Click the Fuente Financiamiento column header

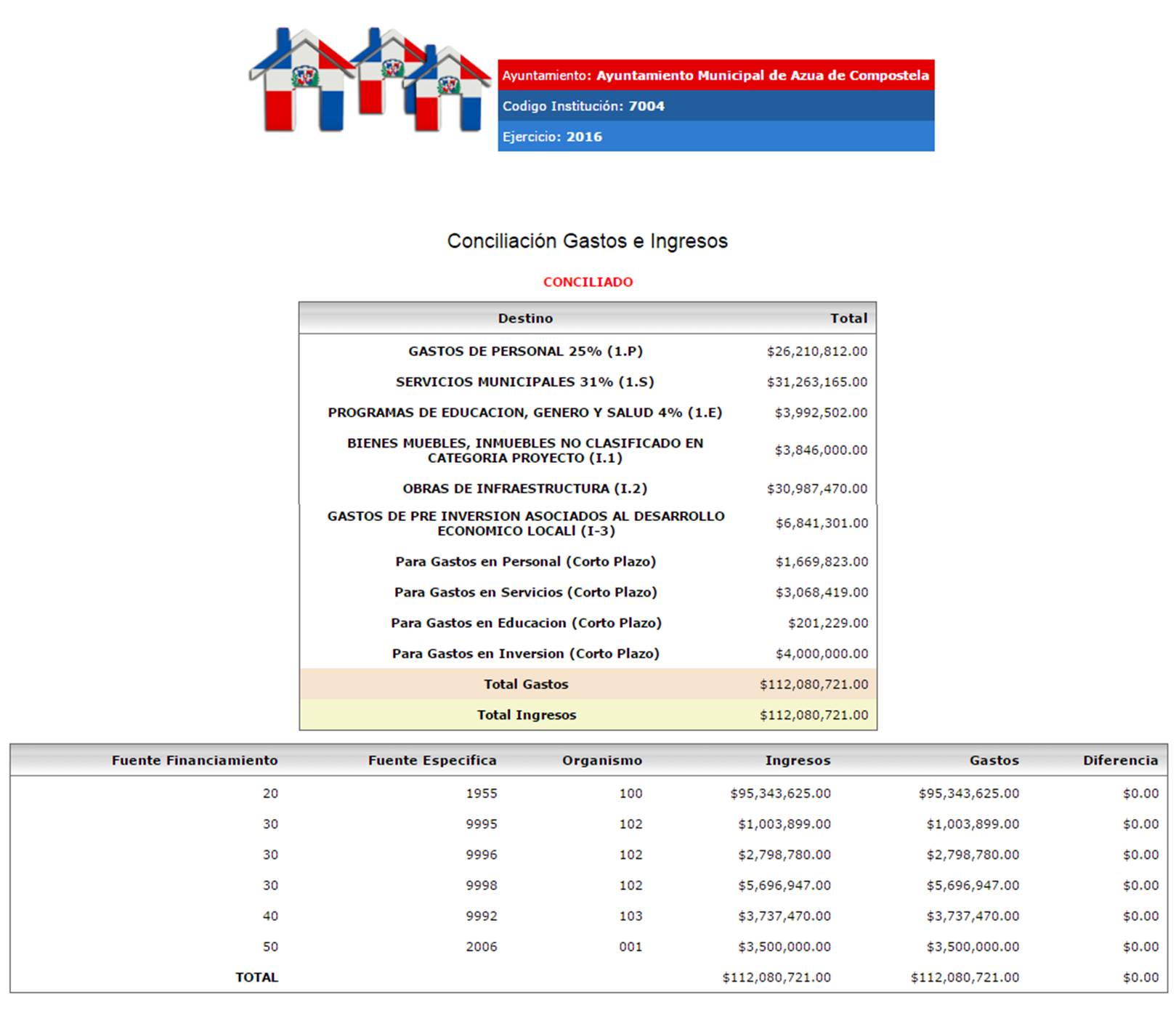pyautogui.click(x=195, y=761)
